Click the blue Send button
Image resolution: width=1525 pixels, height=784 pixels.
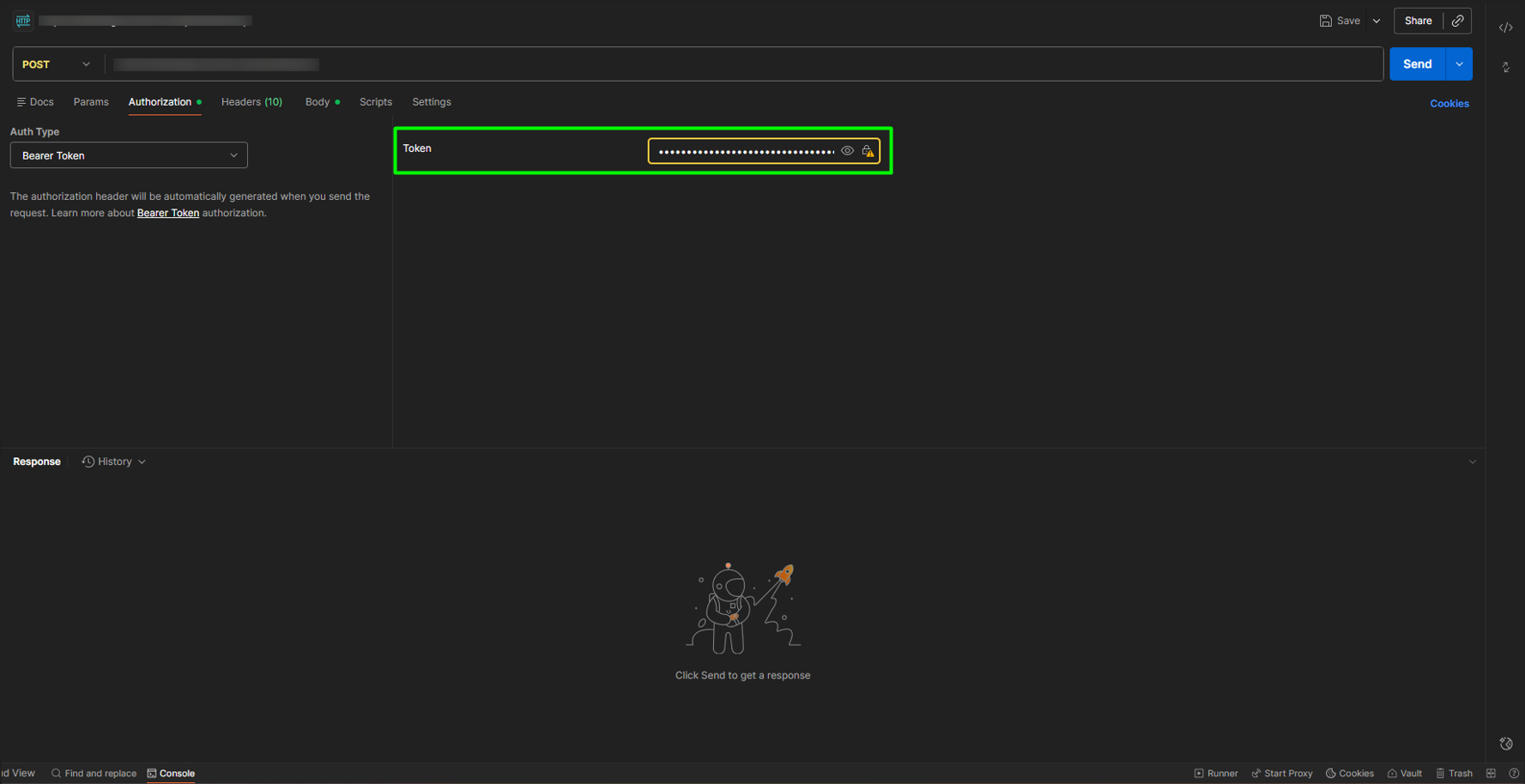pyautogui.click(x=1417, y=64)
